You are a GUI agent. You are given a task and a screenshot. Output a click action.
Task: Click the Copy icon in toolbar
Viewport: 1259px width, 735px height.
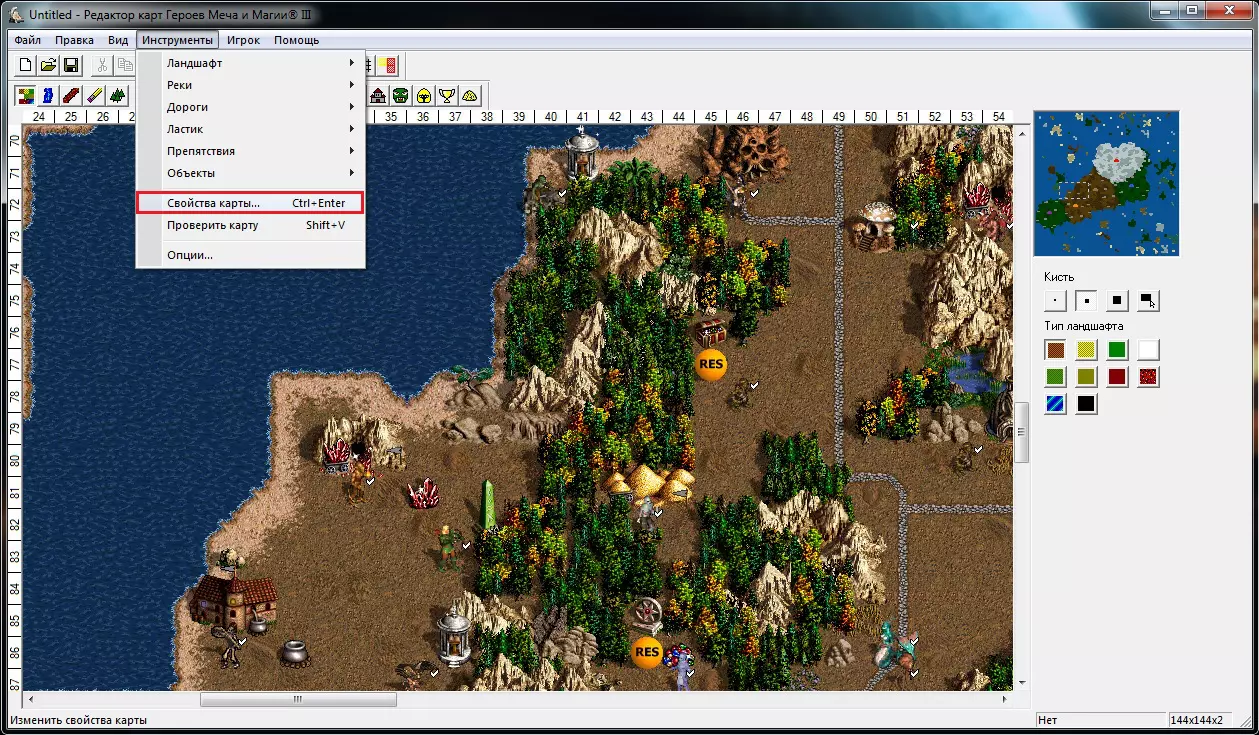tap(124, 66)
